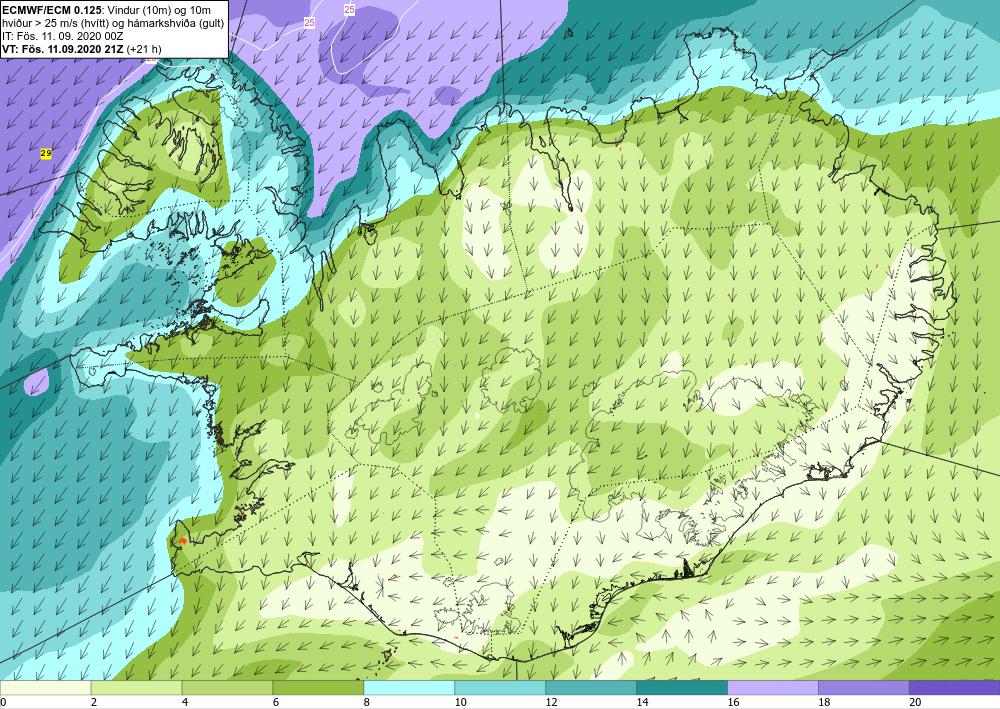Viewport: 1000px width, 709px height.
Task: Click the deep violet above-20 m/s legend swatch
Action: click(955, 688)
